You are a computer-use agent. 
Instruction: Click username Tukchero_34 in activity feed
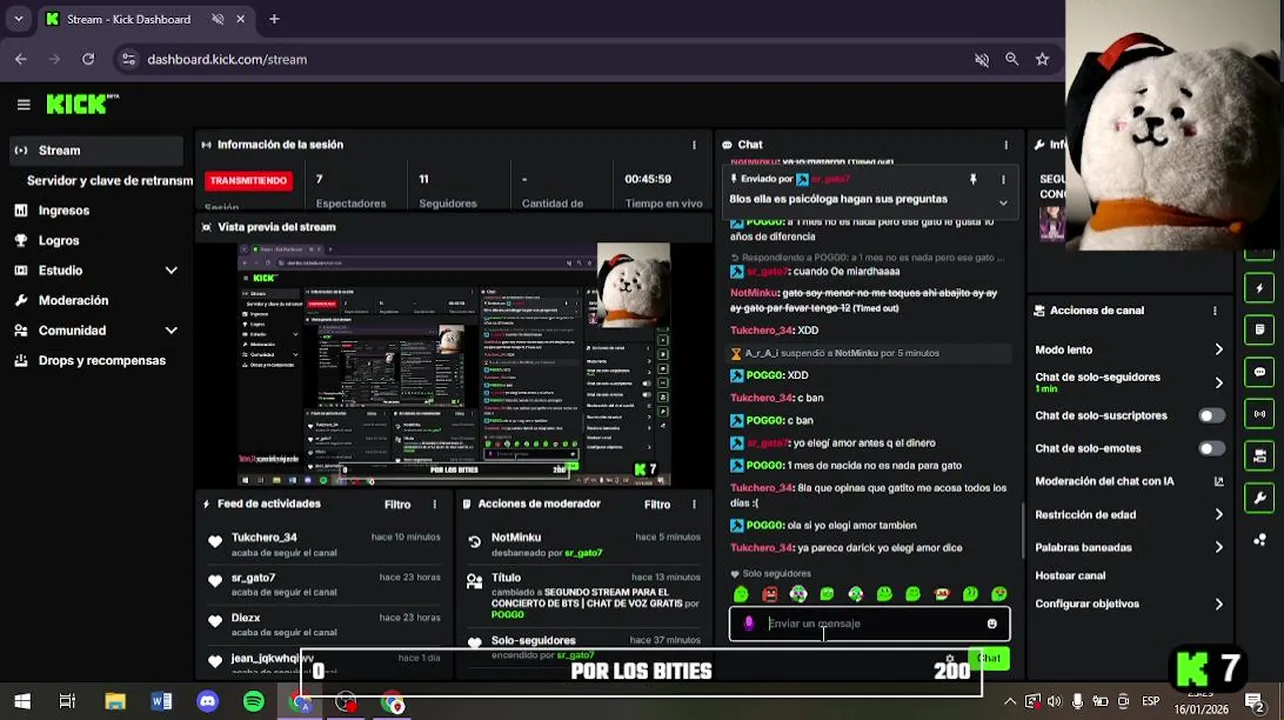point(264,537)
